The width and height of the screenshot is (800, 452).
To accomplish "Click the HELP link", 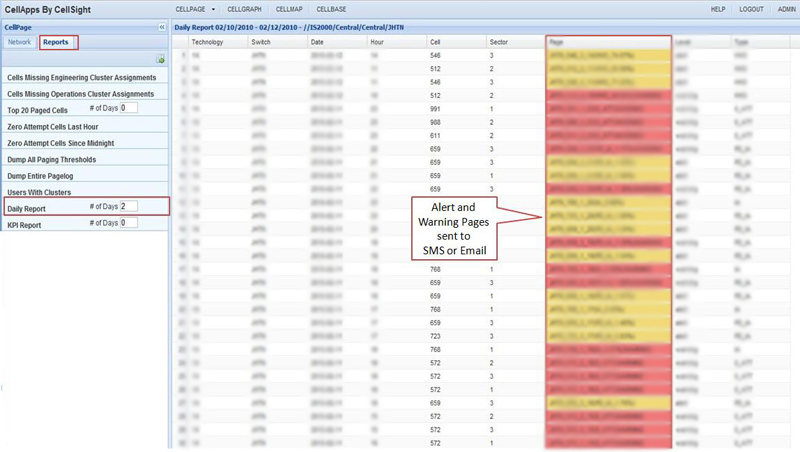I will point(717,9).
